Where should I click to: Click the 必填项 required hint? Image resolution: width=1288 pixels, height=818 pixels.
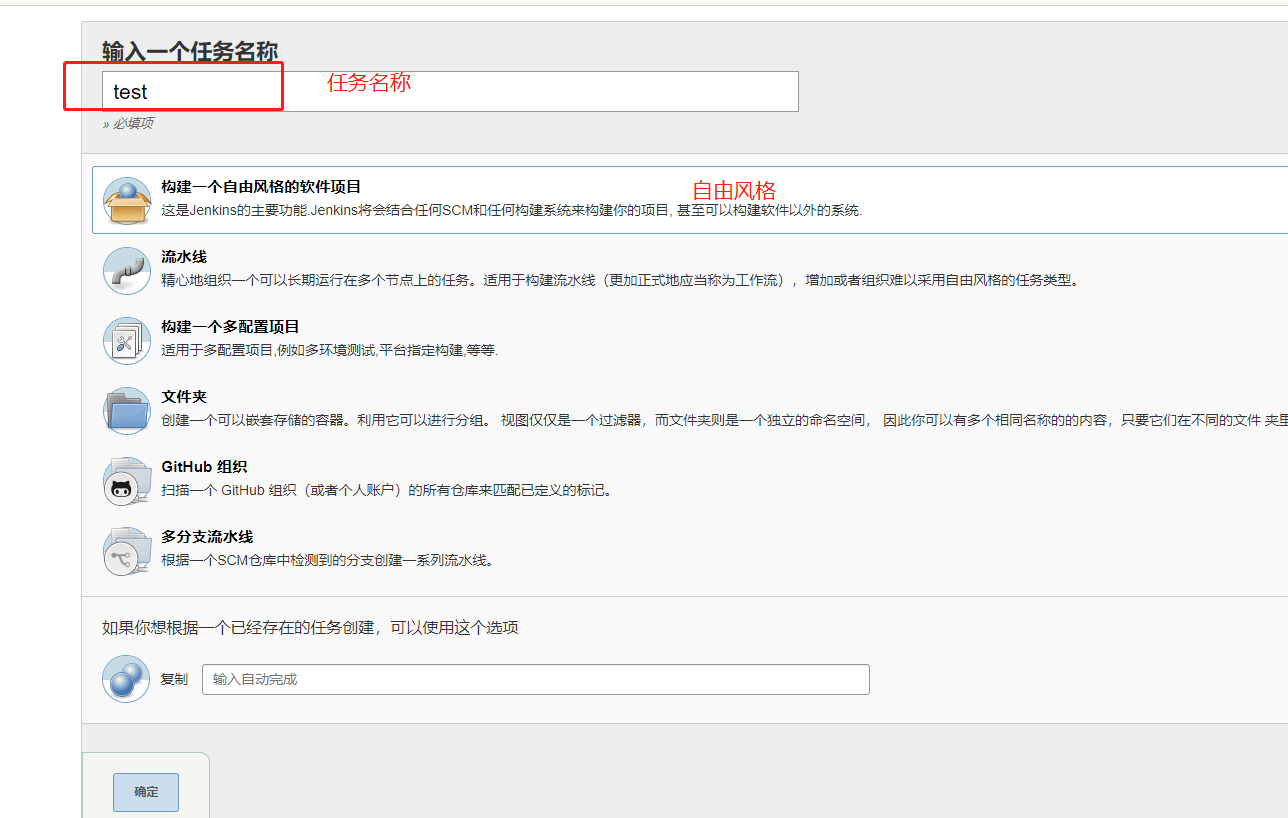(128, 124)
